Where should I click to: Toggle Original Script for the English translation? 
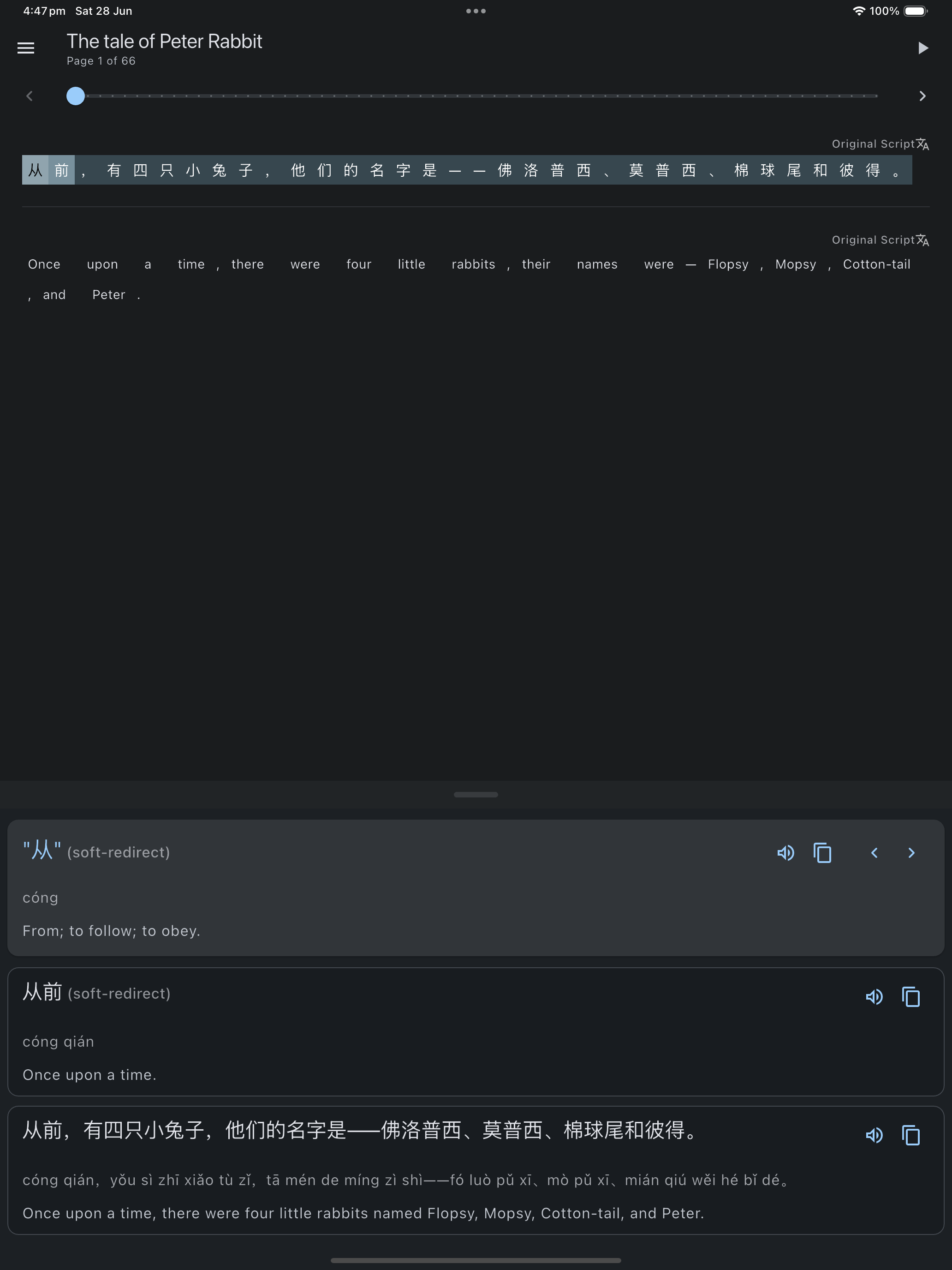pyautogui.click(x=880, y=240)
